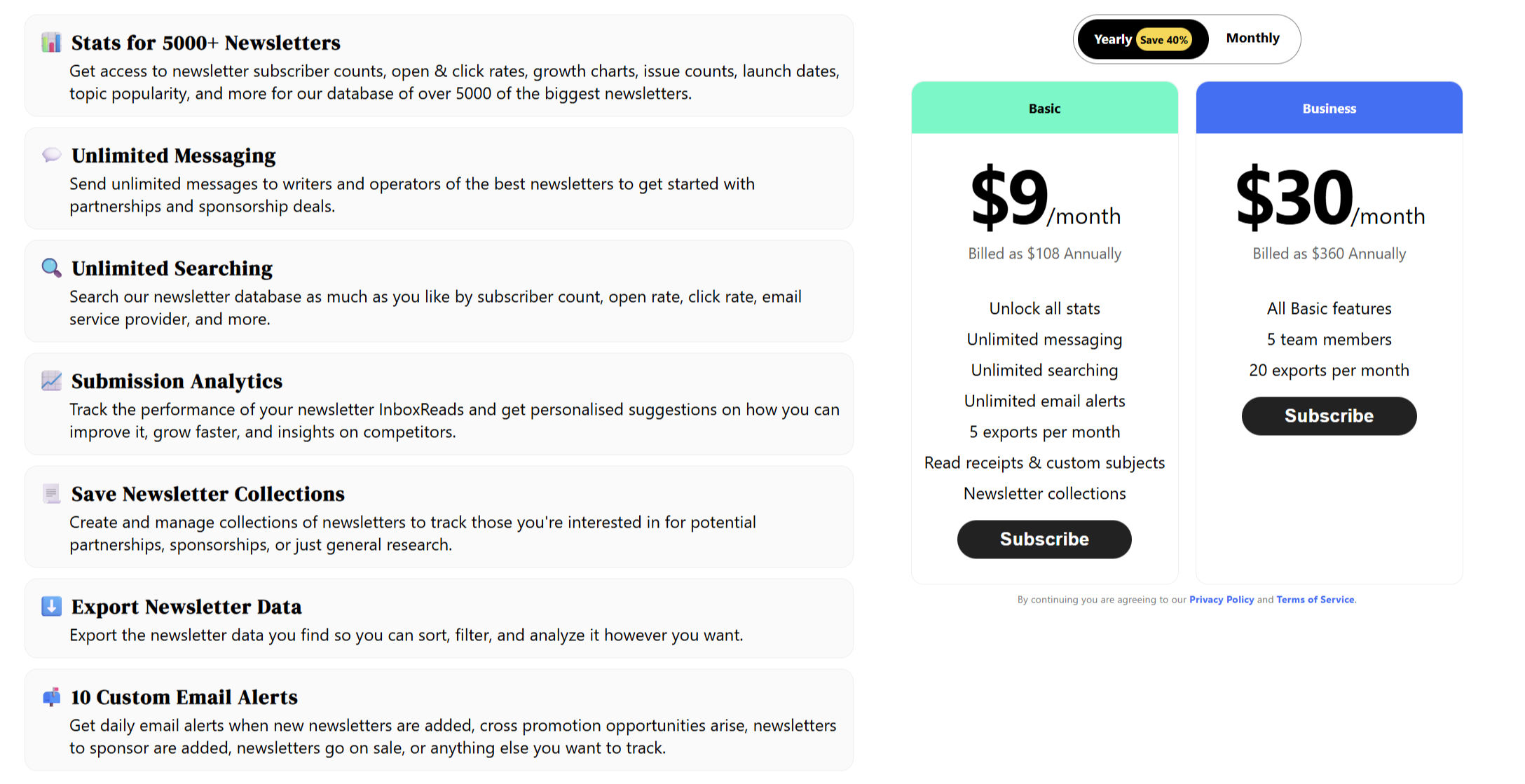Click the $9/month price text
The image size is (1525, 784).
coord(1044,200)
